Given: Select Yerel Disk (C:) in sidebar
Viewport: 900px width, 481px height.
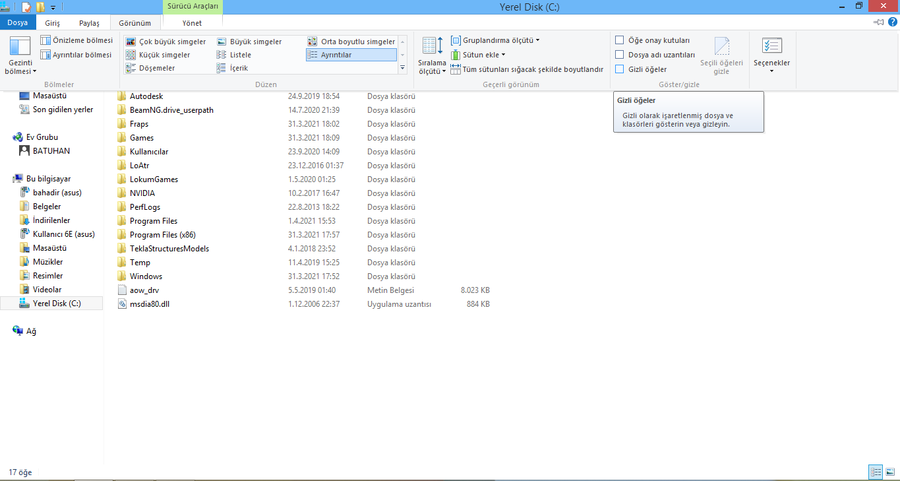Looking at the screenshot, I should click(x=52, y=303).
